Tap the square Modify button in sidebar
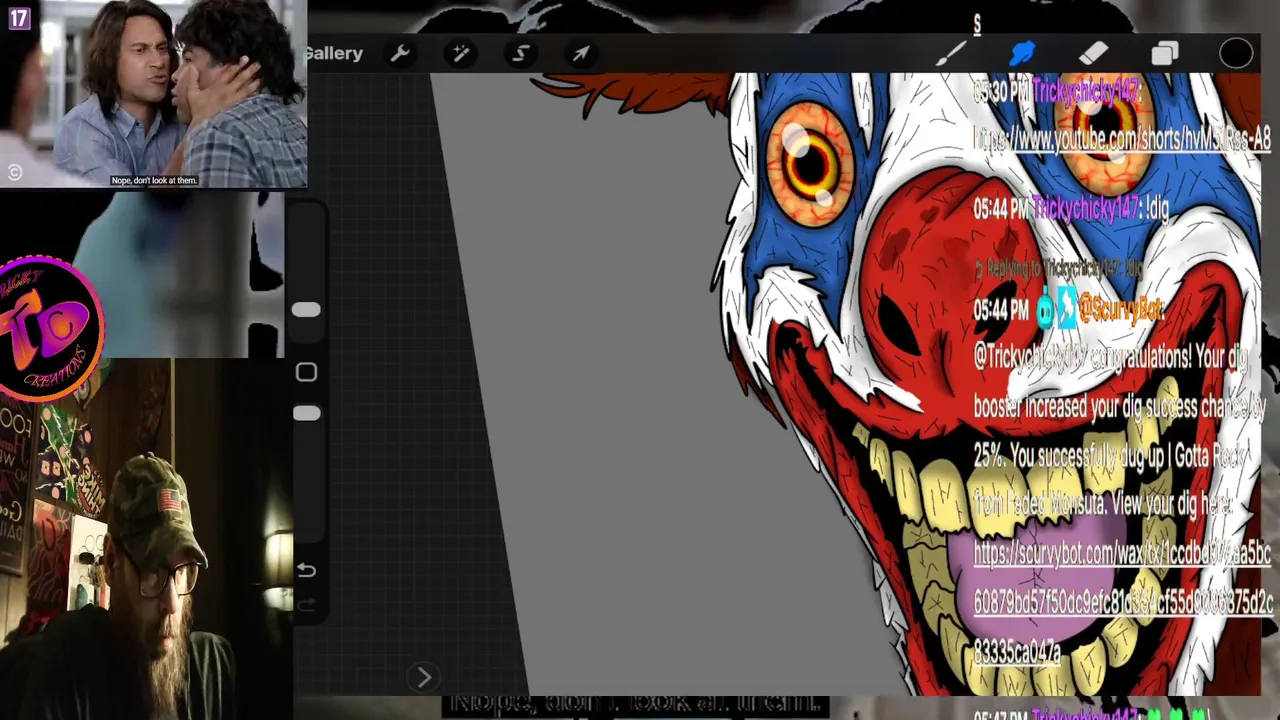This screenshot has width=1280, height=720. pos(306,373)
